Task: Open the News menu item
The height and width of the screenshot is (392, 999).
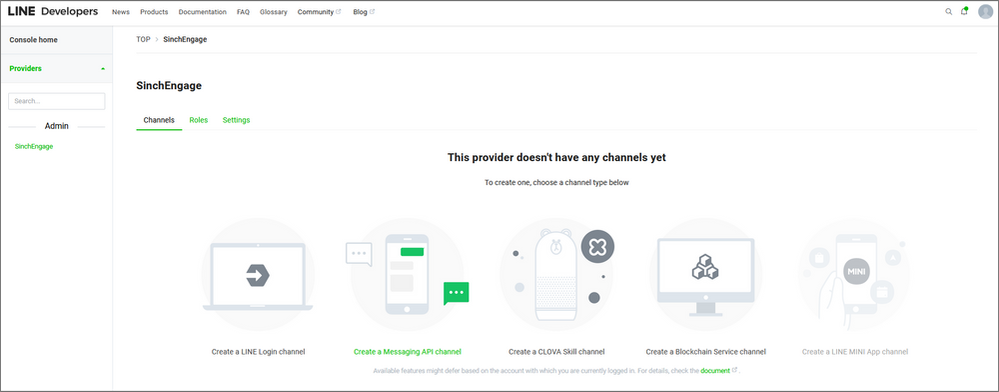Action: (x=121, y=12)
